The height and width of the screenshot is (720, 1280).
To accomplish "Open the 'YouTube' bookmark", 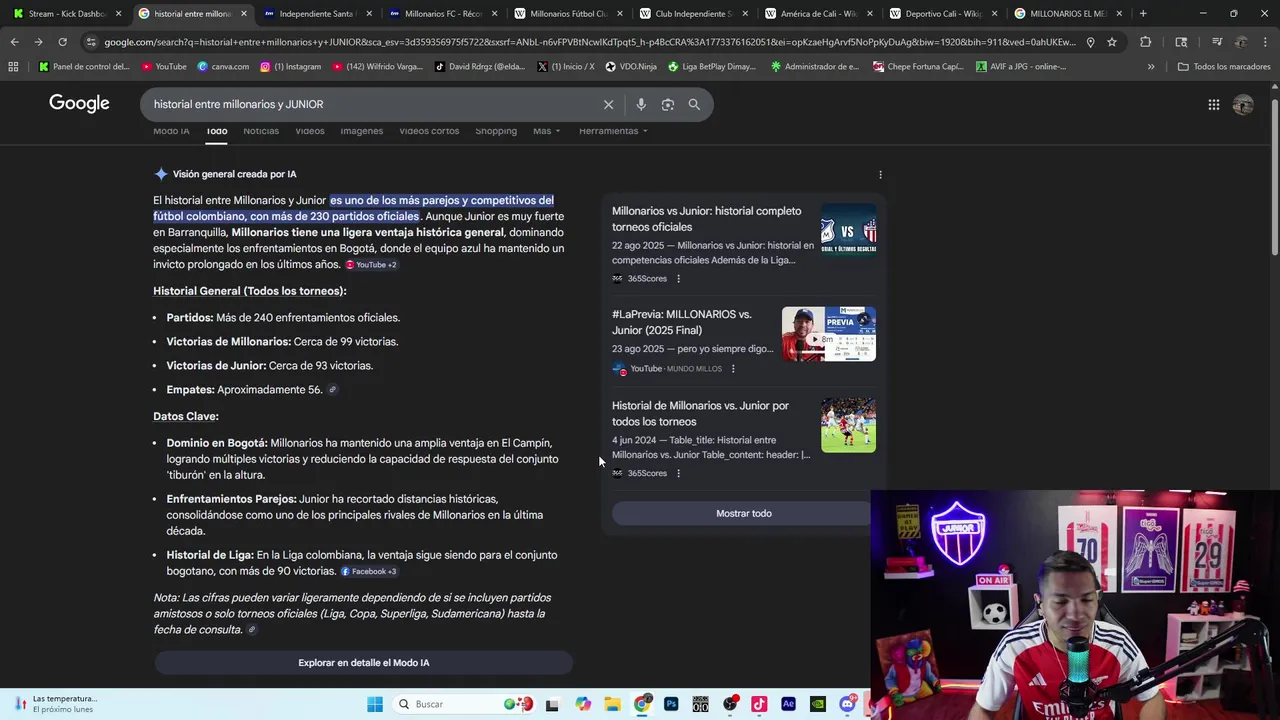I will click(x=164, y=67).
